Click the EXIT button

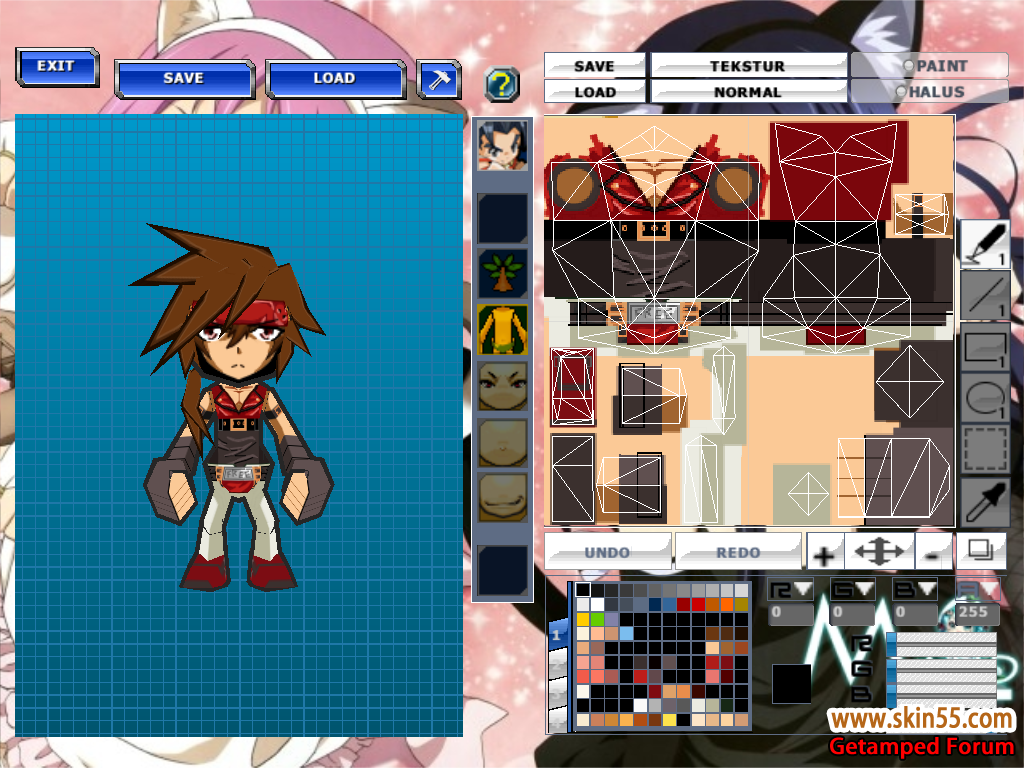(x=57, y=67)
